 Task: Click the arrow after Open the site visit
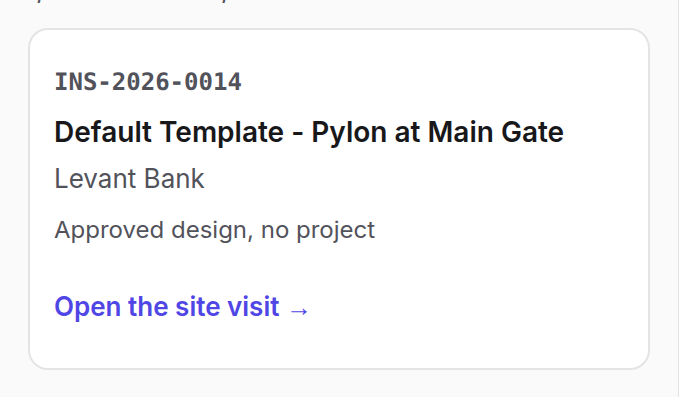click(299, 310)
